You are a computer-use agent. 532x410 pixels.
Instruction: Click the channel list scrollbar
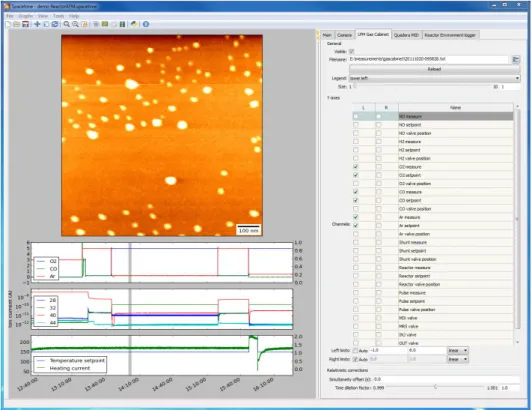click(x=517, y=219)
